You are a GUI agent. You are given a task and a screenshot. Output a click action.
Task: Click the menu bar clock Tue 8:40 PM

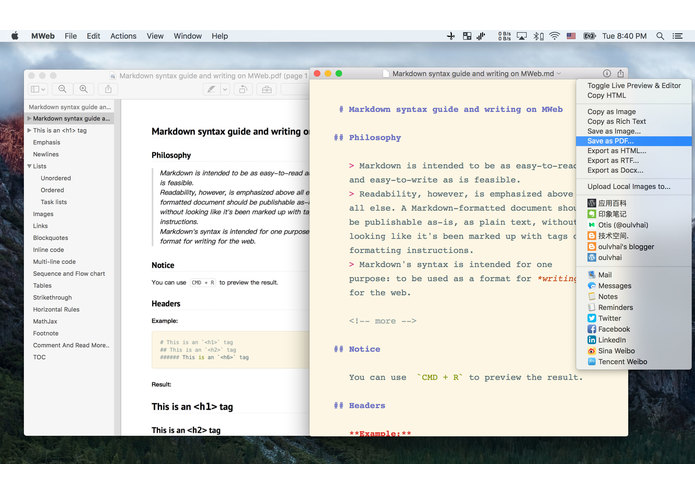pos(624,36)
